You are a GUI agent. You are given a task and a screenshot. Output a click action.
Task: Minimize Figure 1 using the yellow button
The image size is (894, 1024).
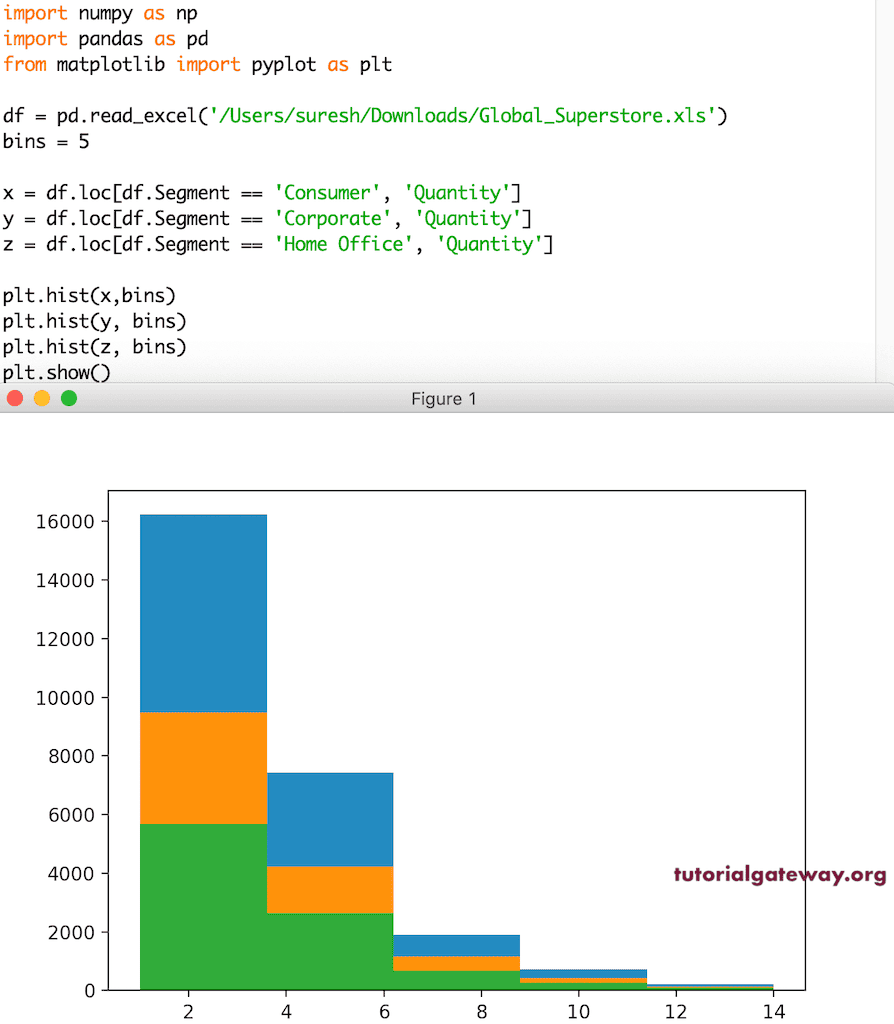42,398
